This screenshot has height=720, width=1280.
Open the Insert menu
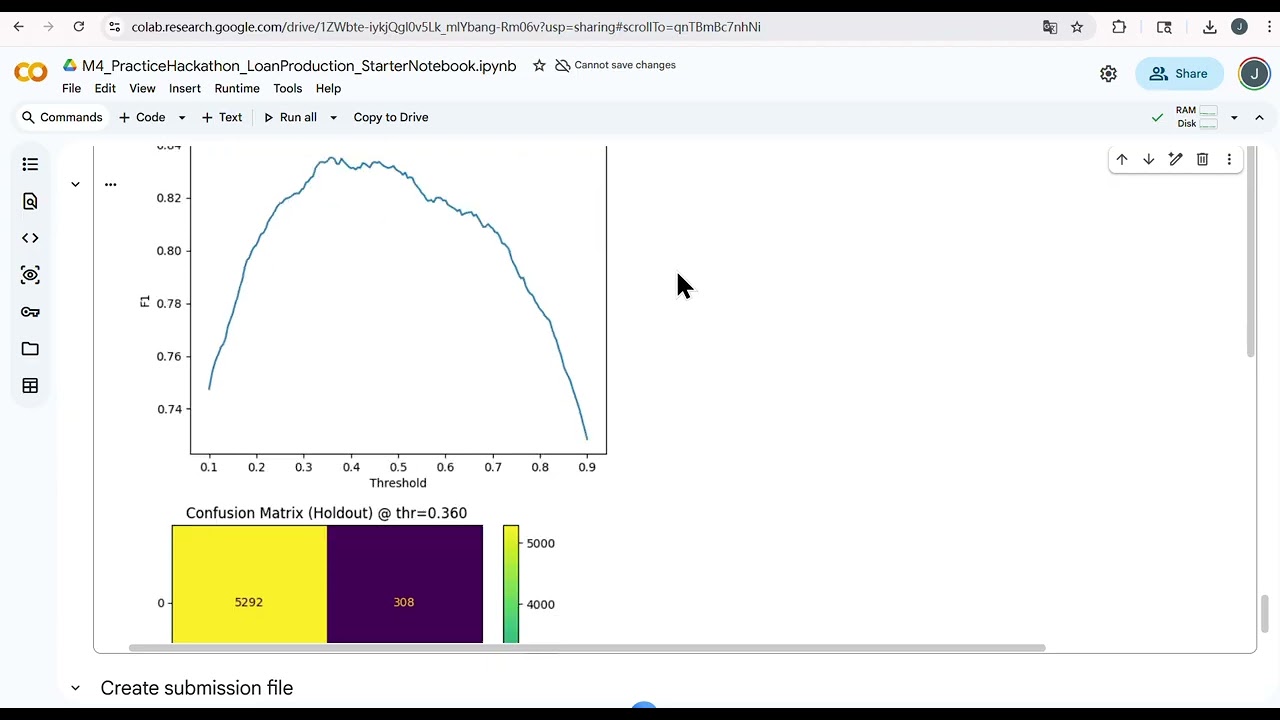(185, 88)
